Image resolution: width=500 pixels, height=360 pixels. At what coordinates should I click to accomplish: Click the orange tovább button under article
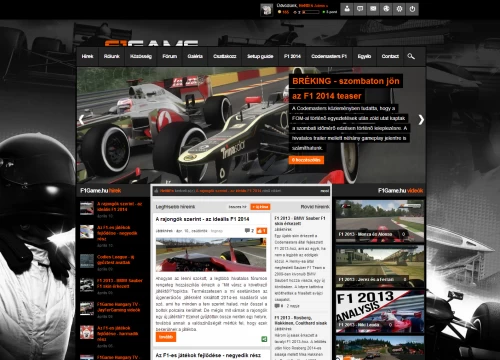(166, 337)
